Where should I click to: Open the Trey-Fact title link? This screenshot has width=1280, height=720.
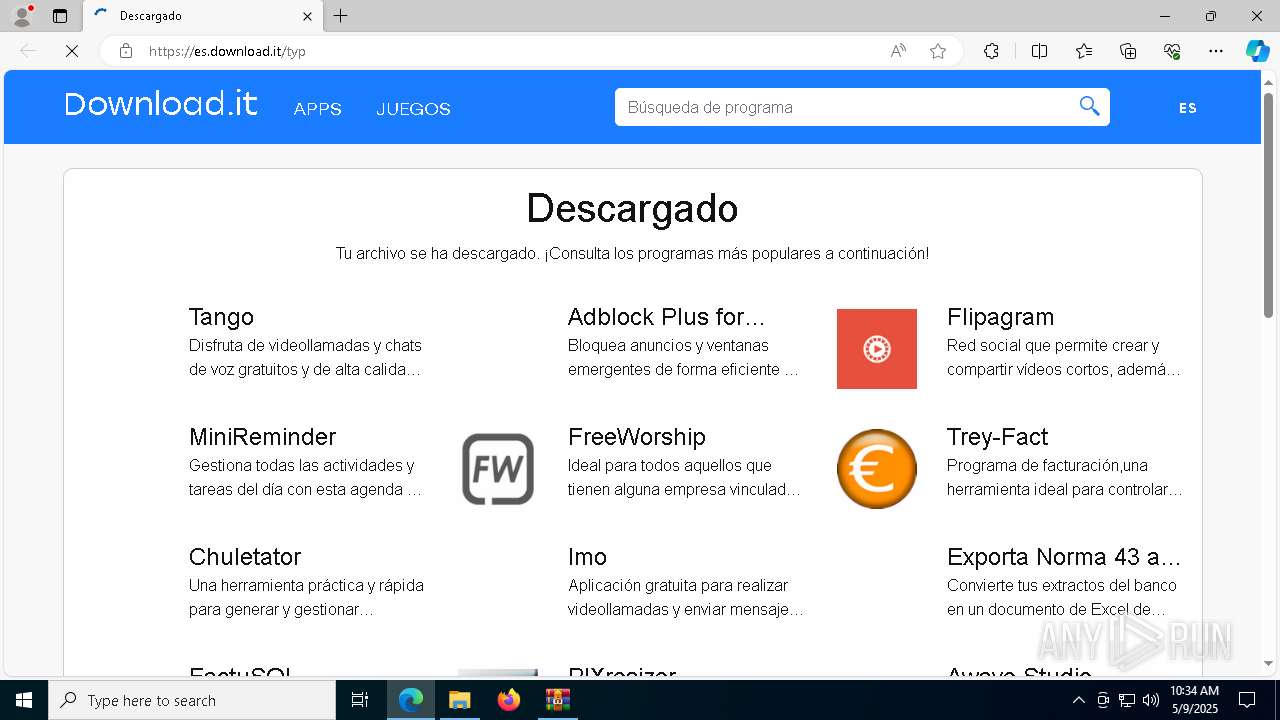(x=997, y=437)
